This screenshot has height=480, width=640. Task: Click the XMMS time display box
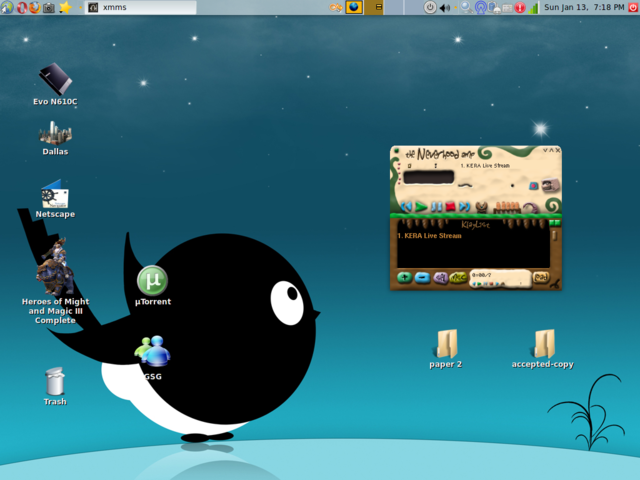[x=428, y=178]
